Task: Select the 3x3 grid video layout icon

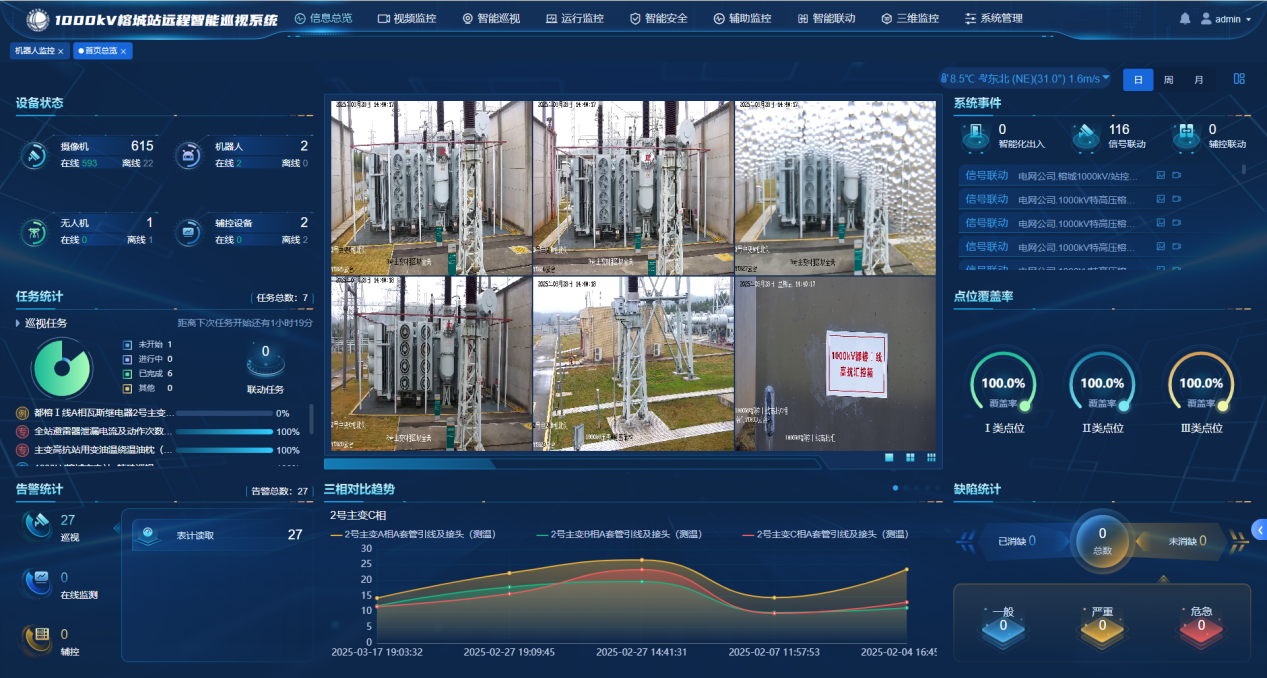Action: pyautogui.click(x=931, y=457)
